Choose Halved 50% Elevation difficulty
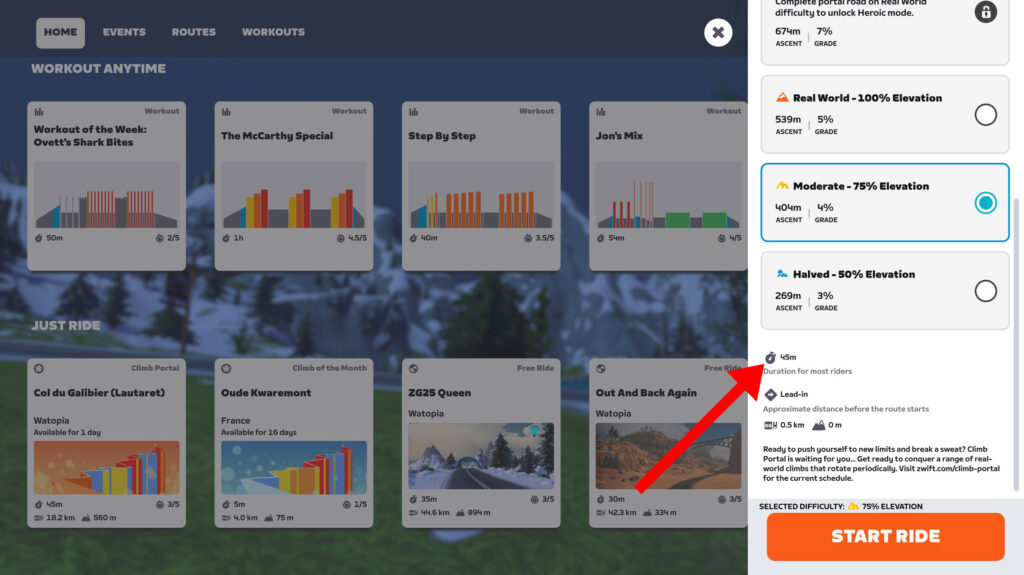Image resolution: width=1024 pixels, height=575 pixels. click(885, 291)
